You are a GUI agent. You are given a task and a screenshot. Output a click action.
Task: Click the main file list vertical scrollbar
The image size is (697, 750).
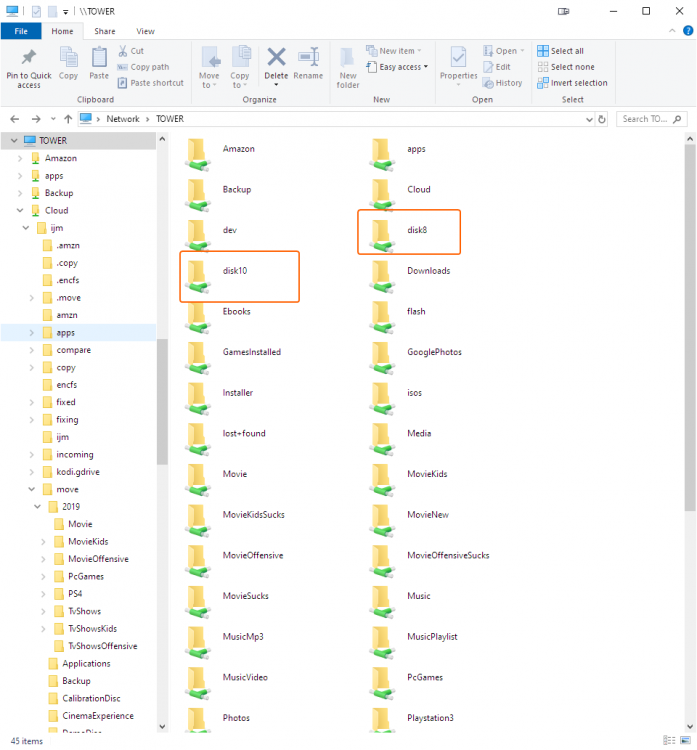[x=689, y=327]
